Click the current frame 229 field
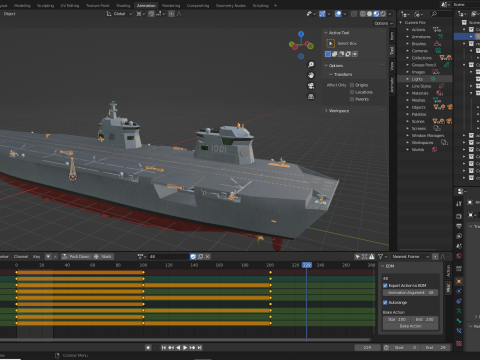 click(367, 347)
